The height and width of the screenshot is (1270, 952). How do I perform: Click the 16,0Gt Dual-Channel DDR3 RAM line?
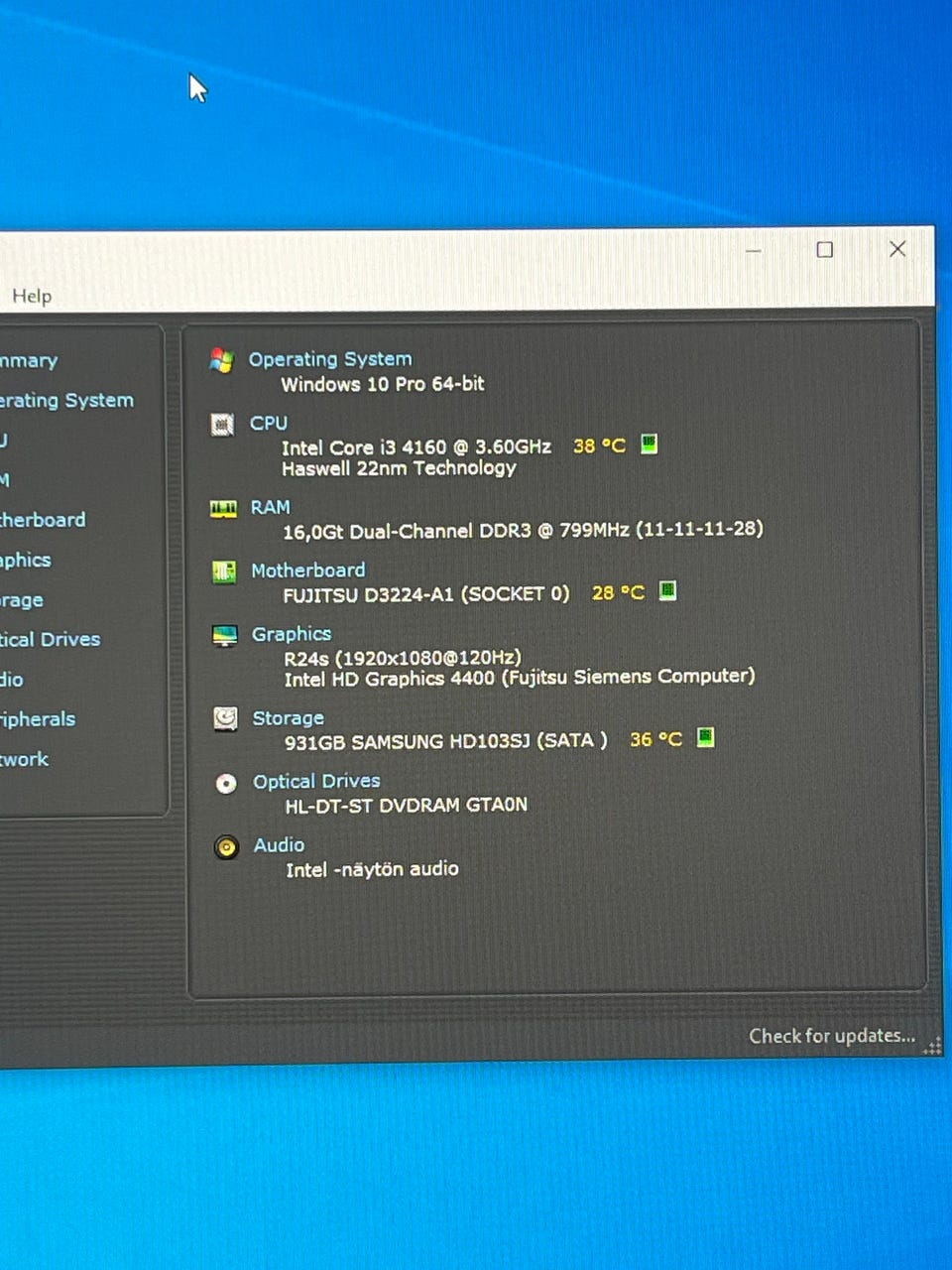click(x=523, y=531)
